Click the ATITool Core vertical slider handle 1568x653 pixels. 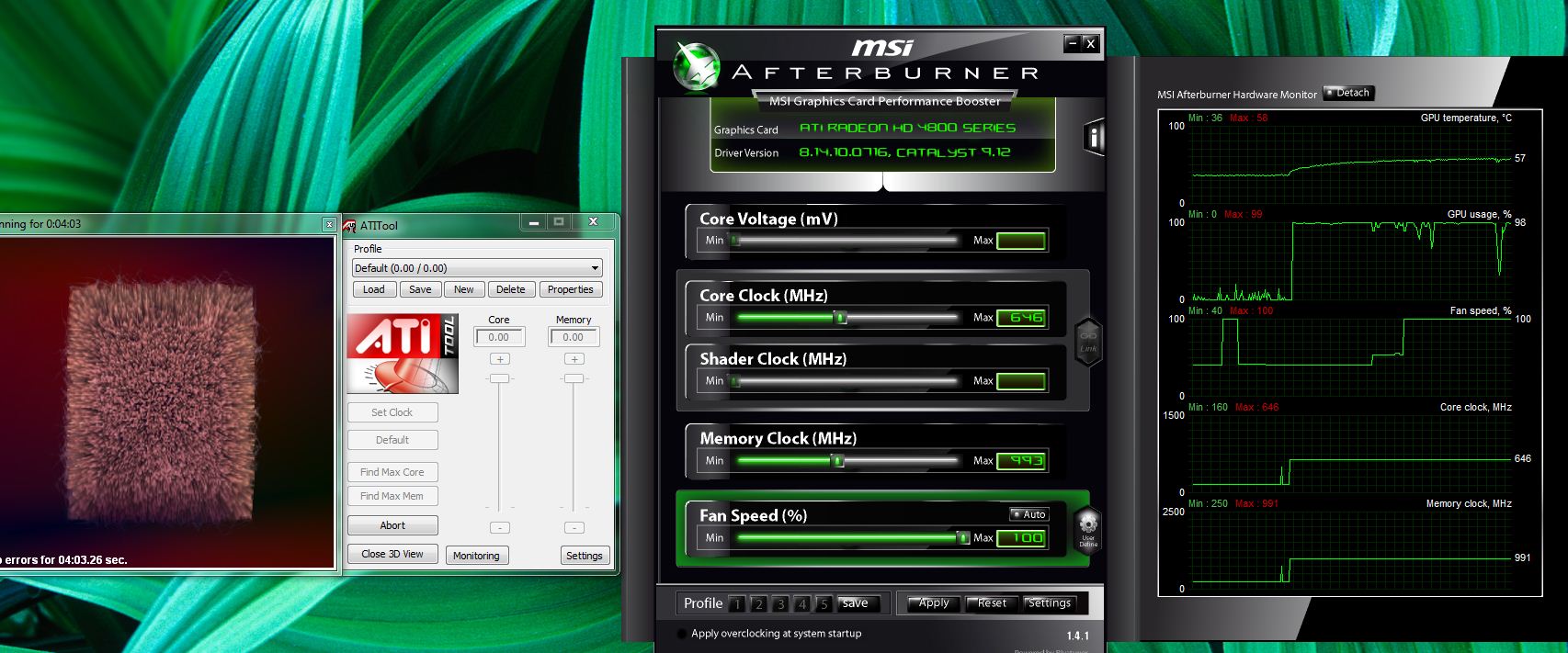[499, 378]
